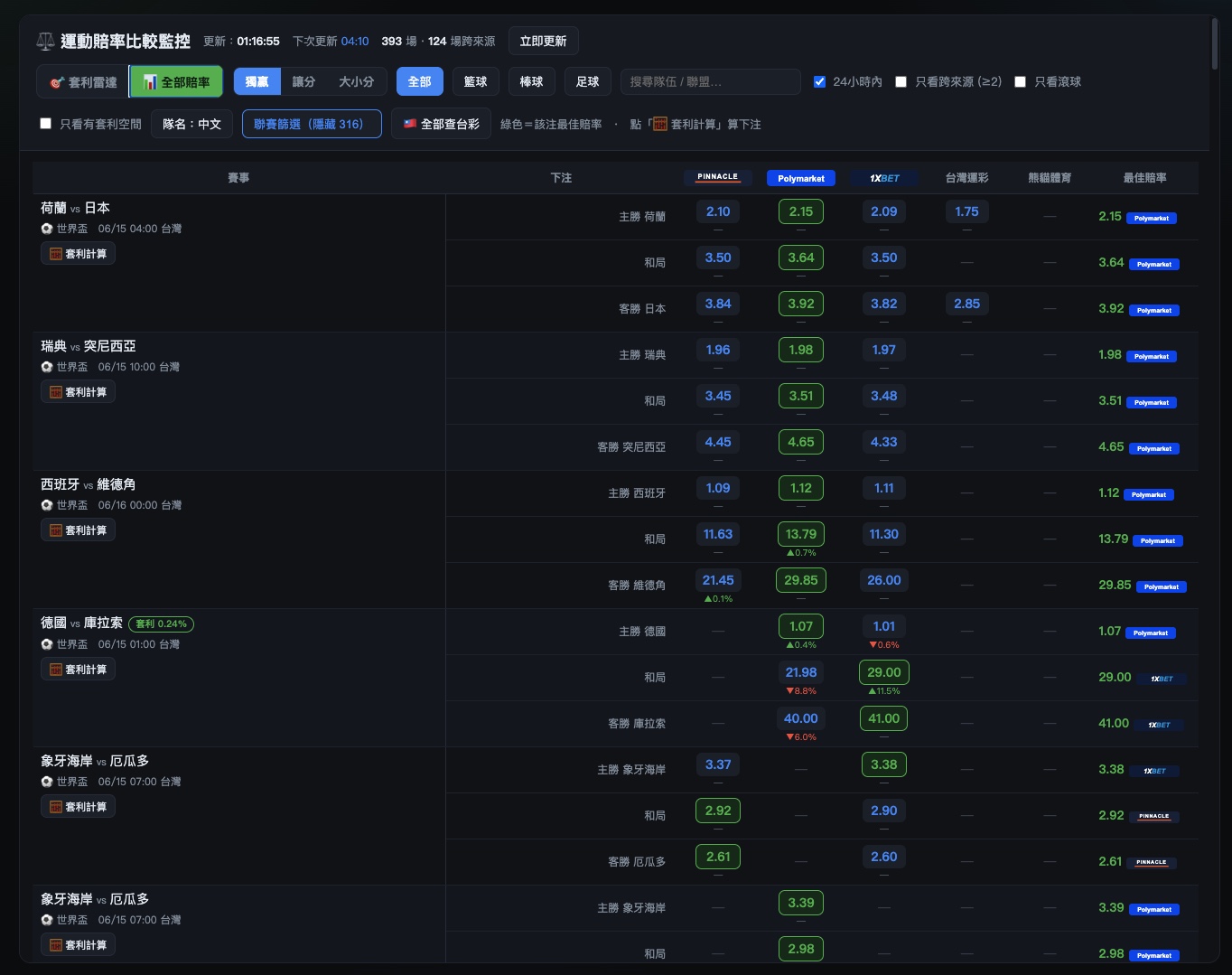Image resolution: width=1232 pixels, height=975 pixels.
Task: Click Pinnacle odds 11.63 西班牙 draw
Action: tap(718, 534)
